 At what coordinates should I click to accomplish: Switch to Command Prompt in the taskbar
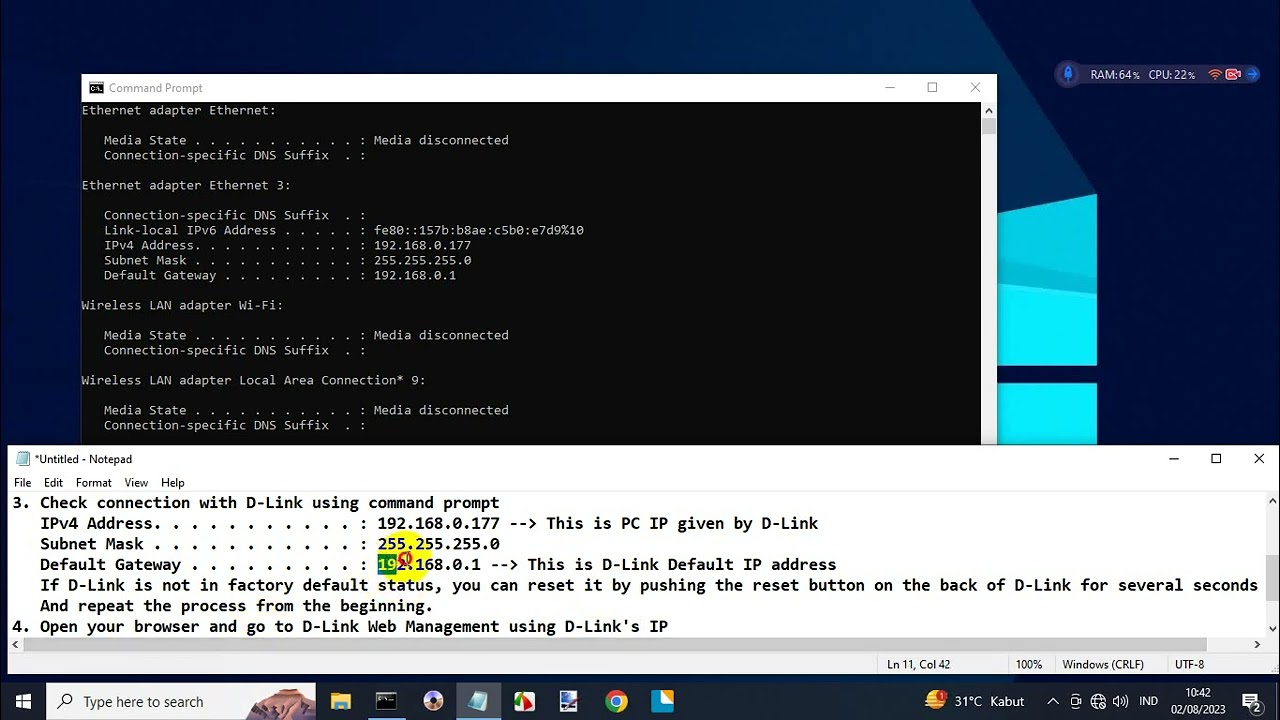(x=386, y=701)
